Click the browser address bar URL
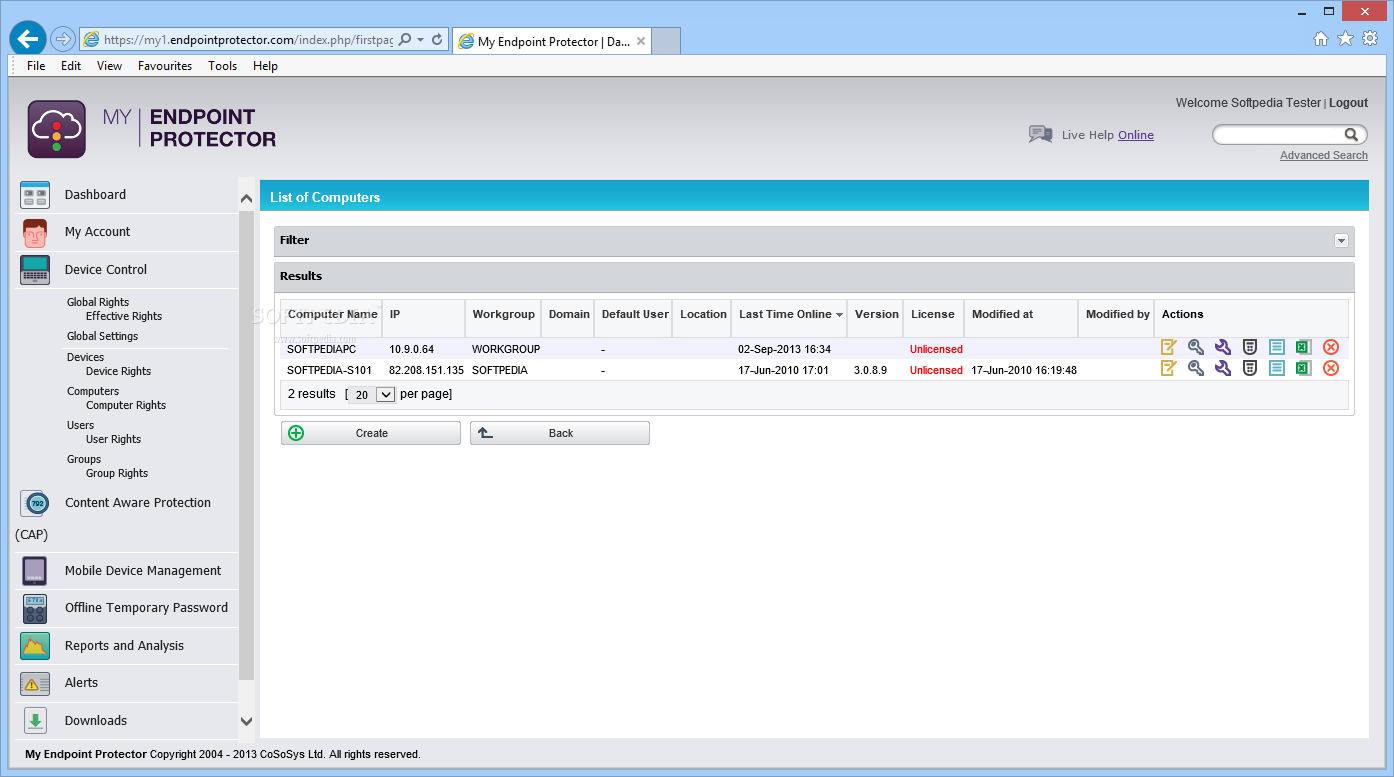 click(x=250, y=40)
